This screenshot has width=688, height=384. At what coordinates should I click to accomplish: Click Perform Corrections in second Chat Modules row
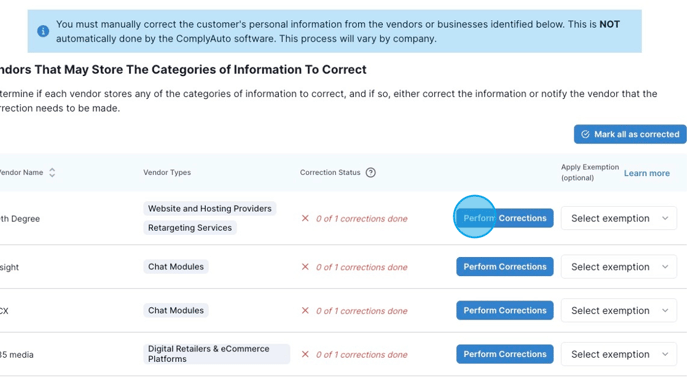pyautogui.click(x=505, y=311)
